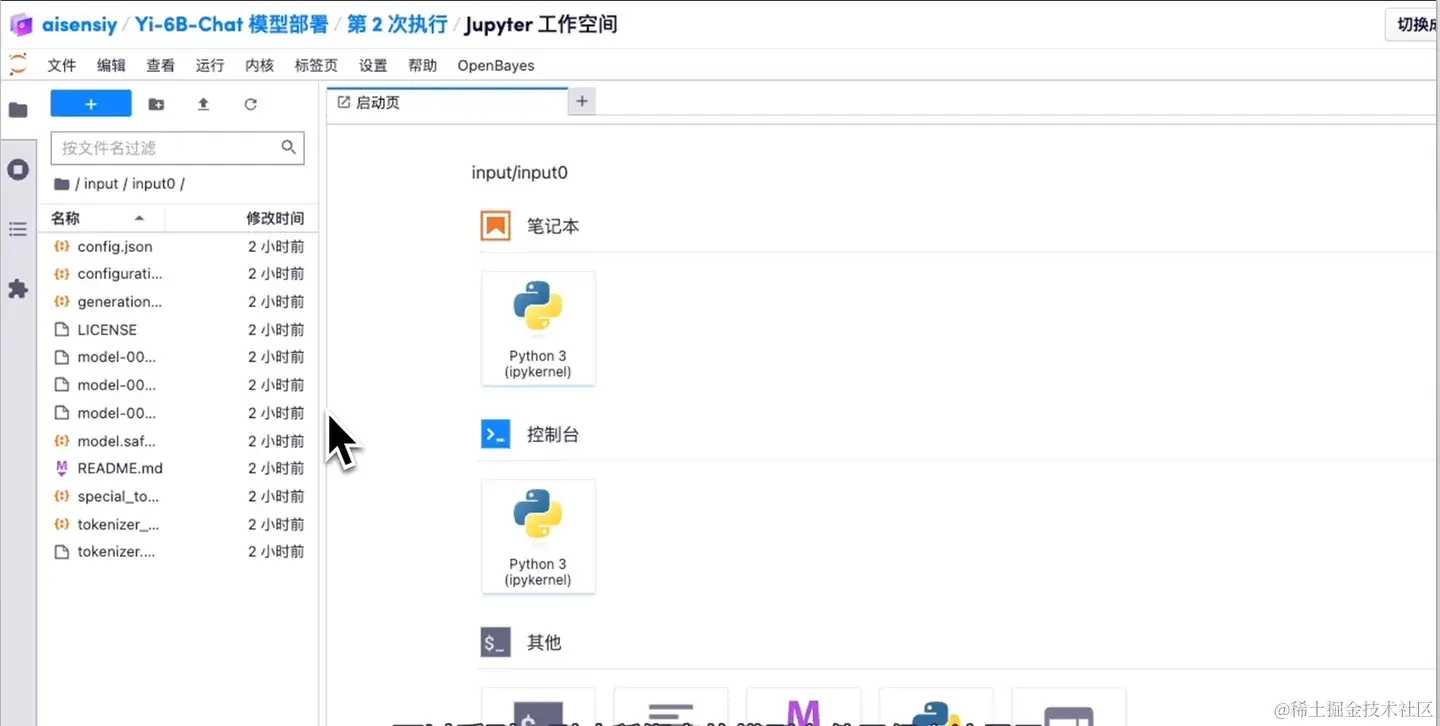Screen dimensions: 1440x726
Task: Open the OpenBayes menu
Action: [x=496, y=65]
